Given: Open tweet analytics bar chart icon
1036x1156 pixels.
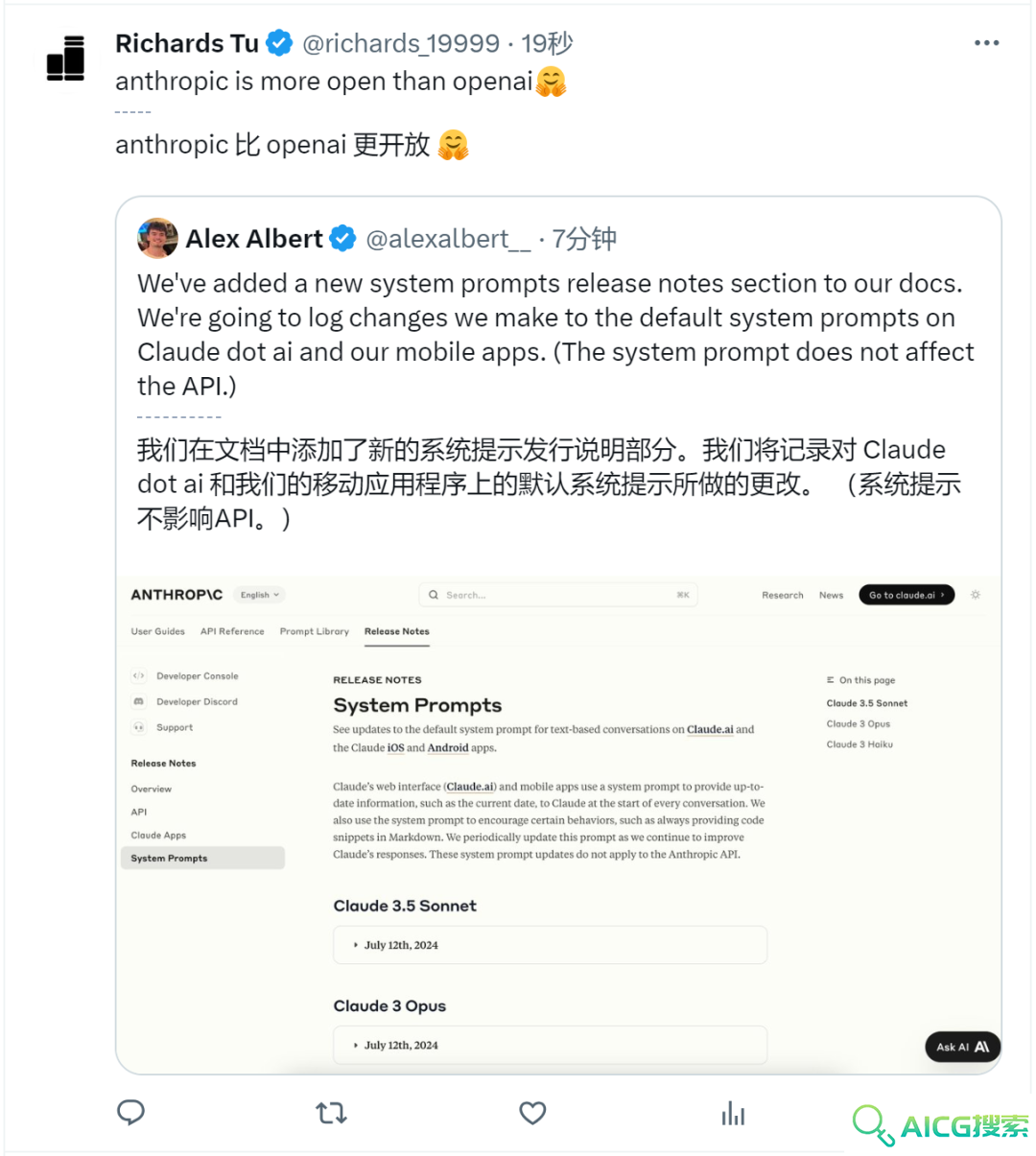Looking at the screenshot, I should pos(733,1113).
